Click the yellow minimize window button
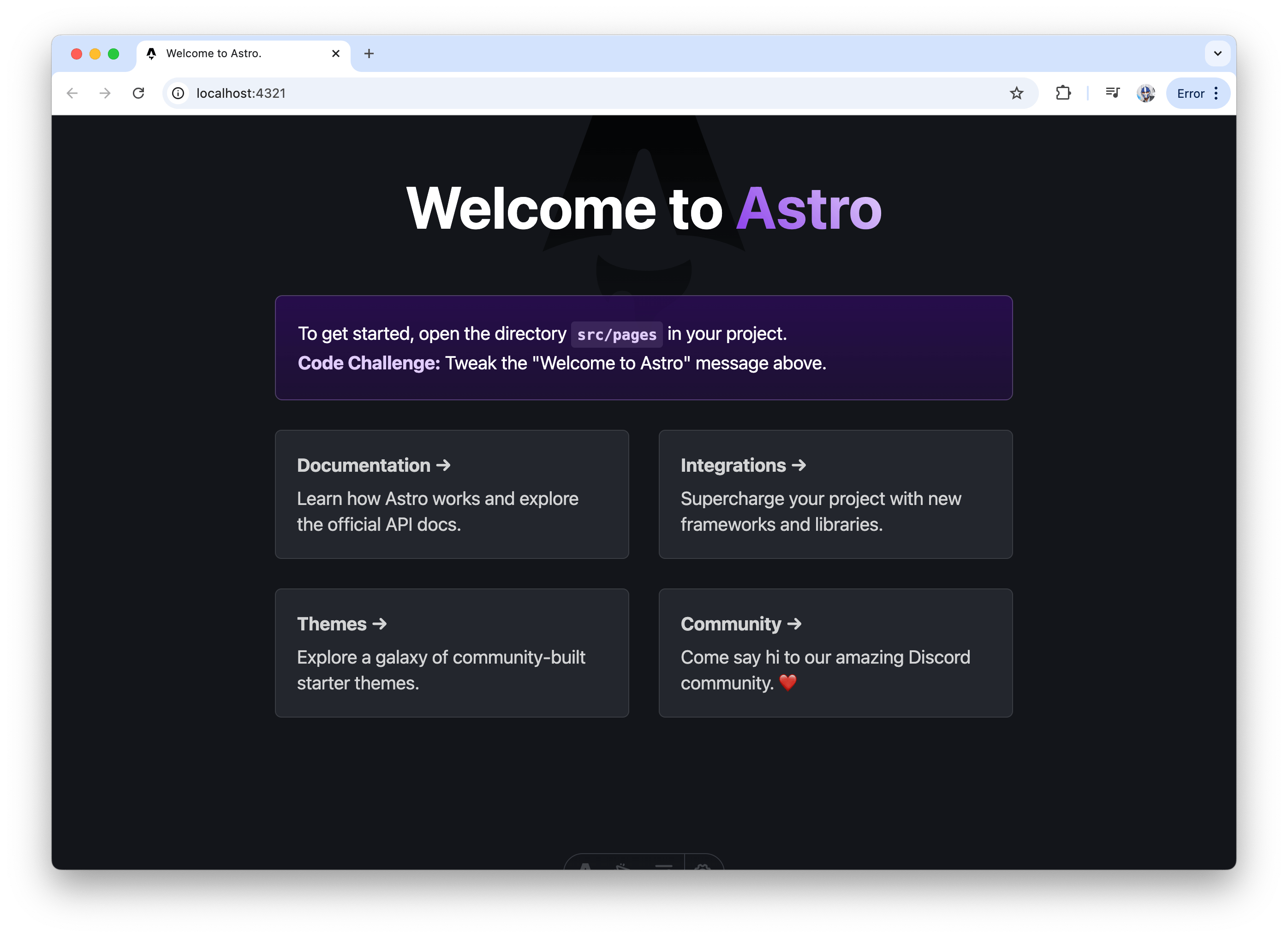This screenshot has height=938, width=1288. tap(95, 53)
